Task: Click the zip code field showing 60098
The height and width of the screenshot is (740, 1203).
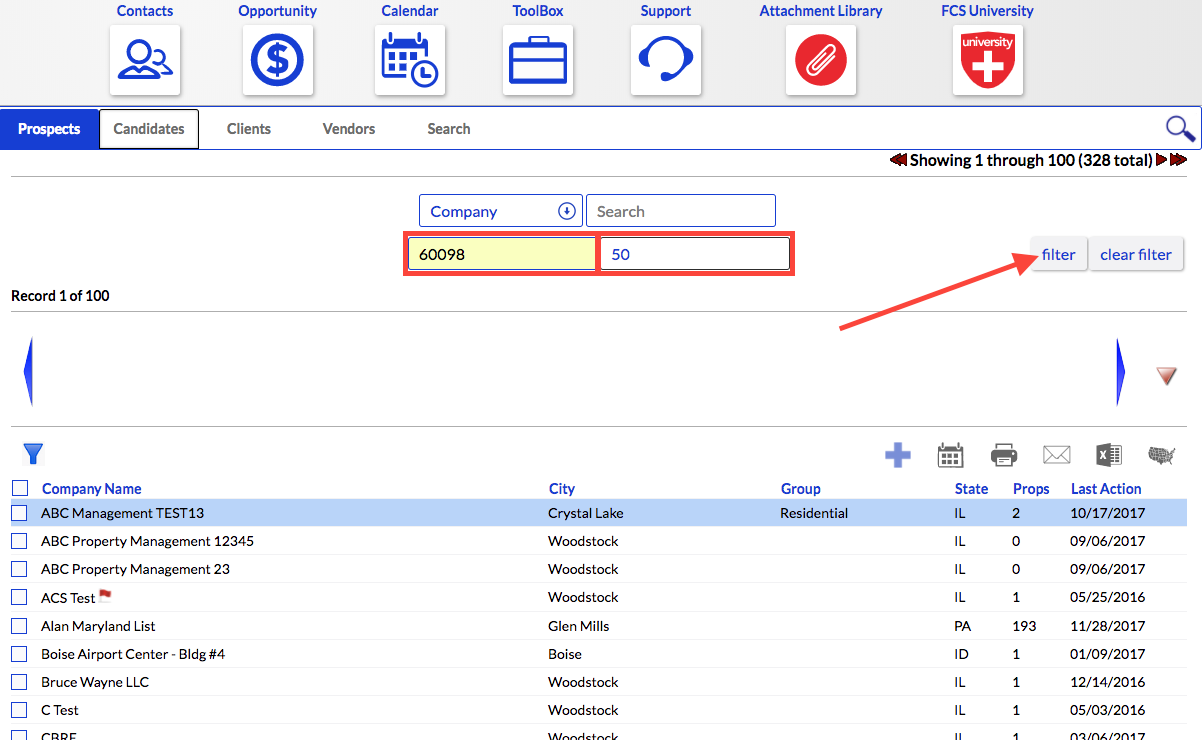Action: [x=502, y=254]
